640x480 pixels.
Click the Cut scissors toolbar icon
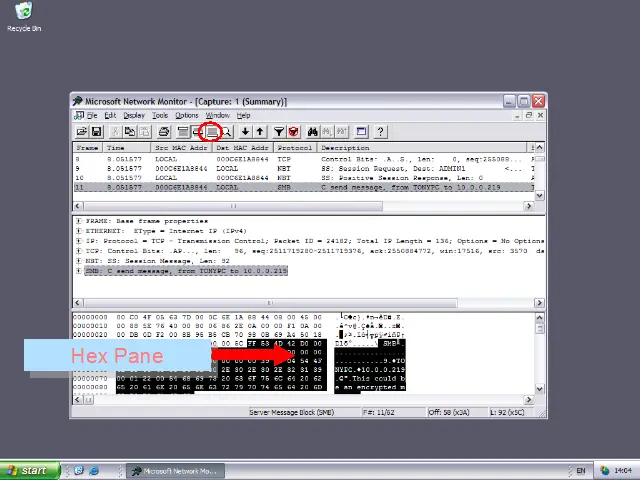click(115, 131)
